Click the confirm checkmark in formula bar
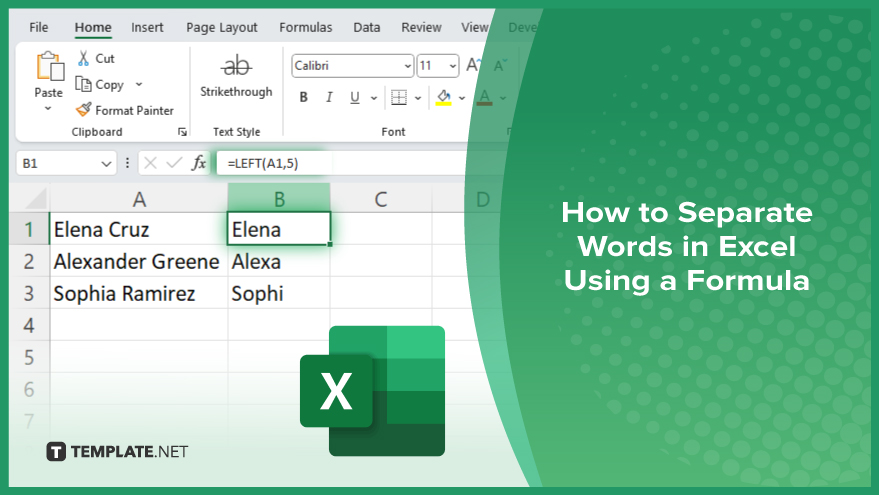Screen dimensions: 879x495 tap(174, 163)
